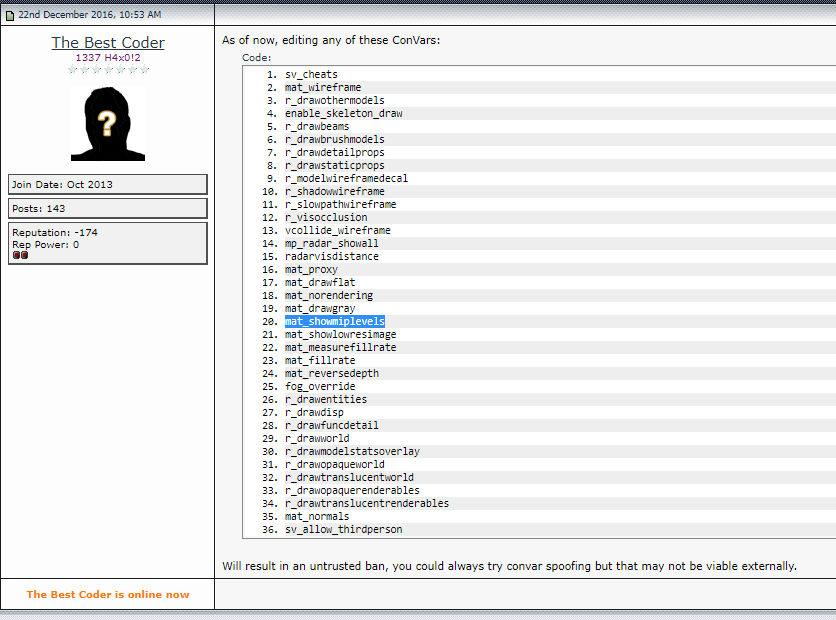This screenshot has width=836, height=620.
Task: Click the highlighted mat_showmiplevels line
Action: tap(334, 321)
